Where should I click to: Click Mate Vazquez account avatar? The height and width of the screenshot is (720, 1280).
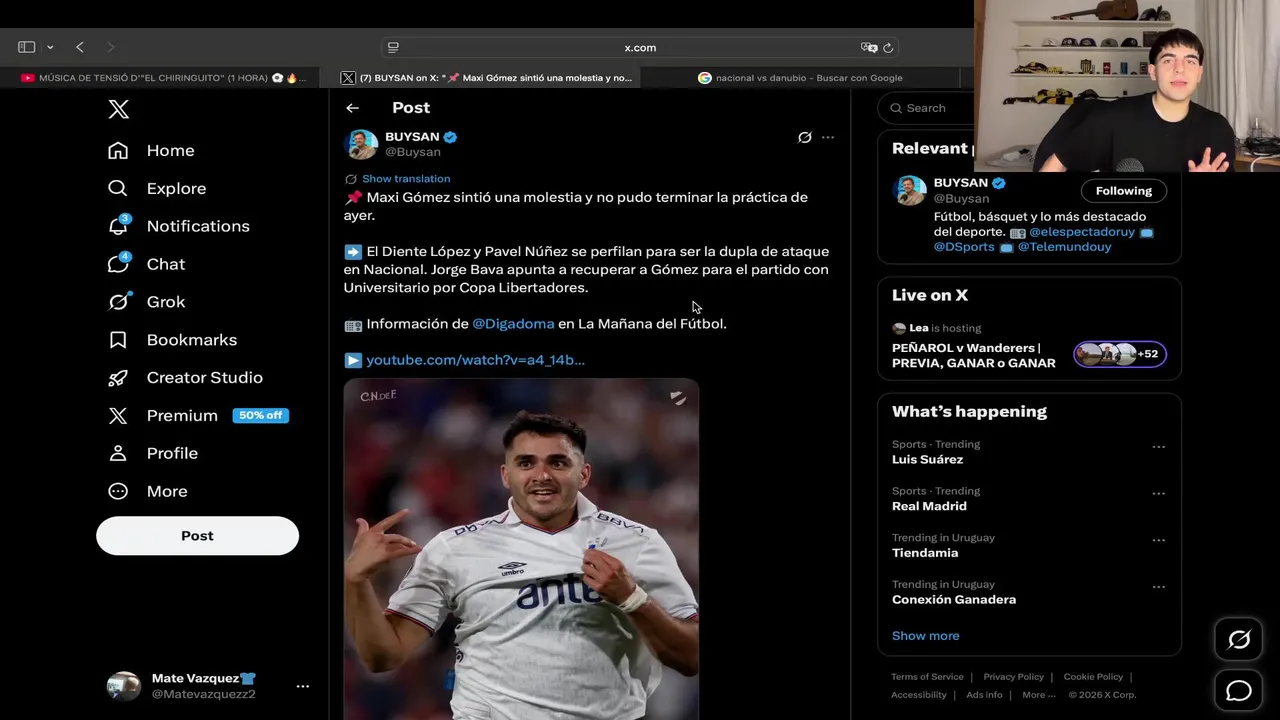click(x=124, y=686)
